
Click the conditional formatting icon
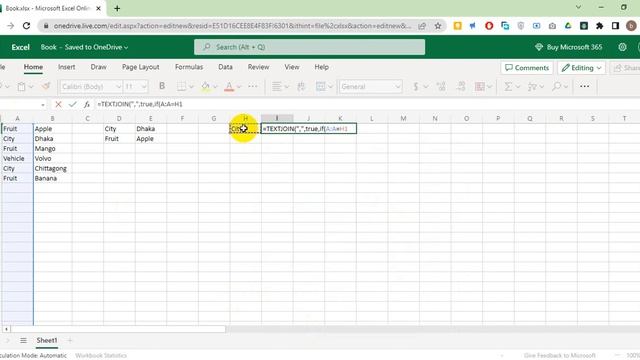pos(480,86)
